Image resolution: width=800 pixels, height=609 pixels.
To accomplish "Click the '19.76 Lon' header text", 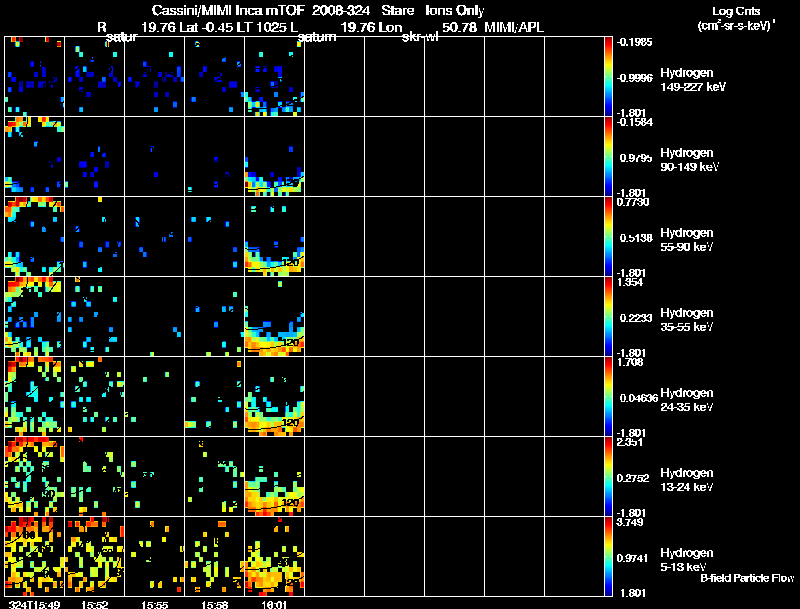I will pos(371,28).
